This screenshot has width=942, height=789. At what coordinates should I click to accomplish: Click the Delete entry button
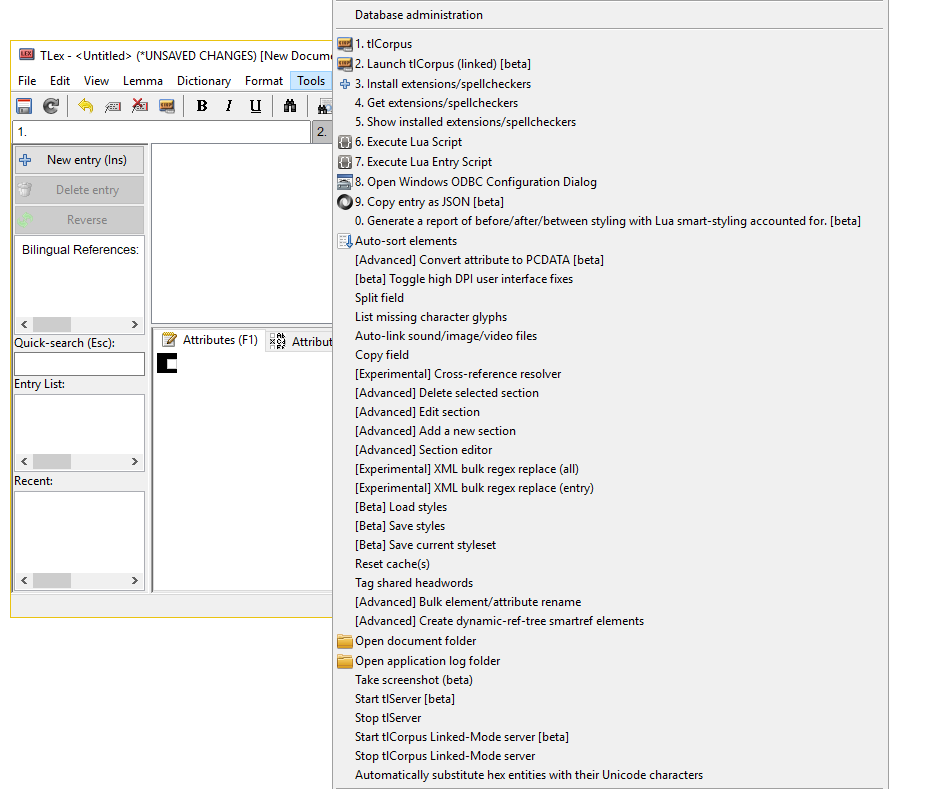[79, 190]
